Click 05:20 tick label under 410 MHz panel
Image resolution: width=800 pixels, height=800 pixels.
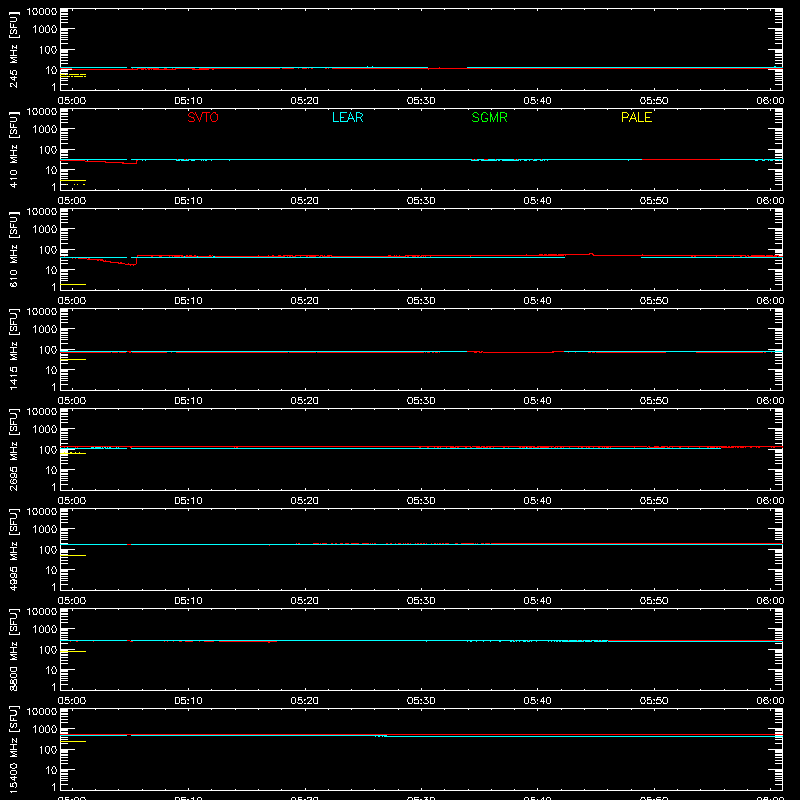(x=305, y=201)
